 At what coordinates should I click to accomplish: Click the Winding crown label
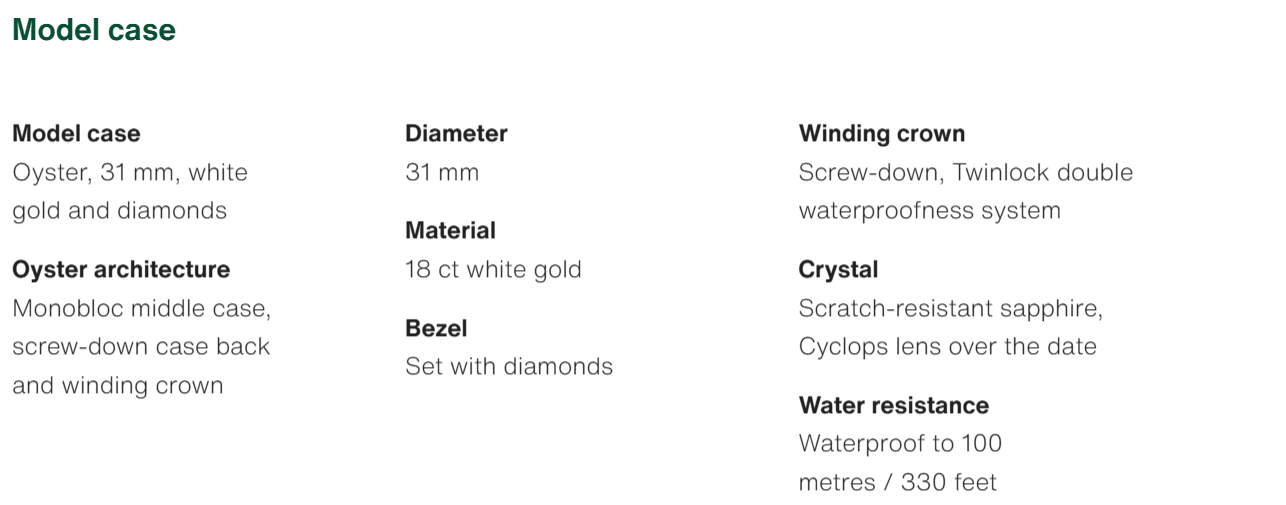(882, 133)
